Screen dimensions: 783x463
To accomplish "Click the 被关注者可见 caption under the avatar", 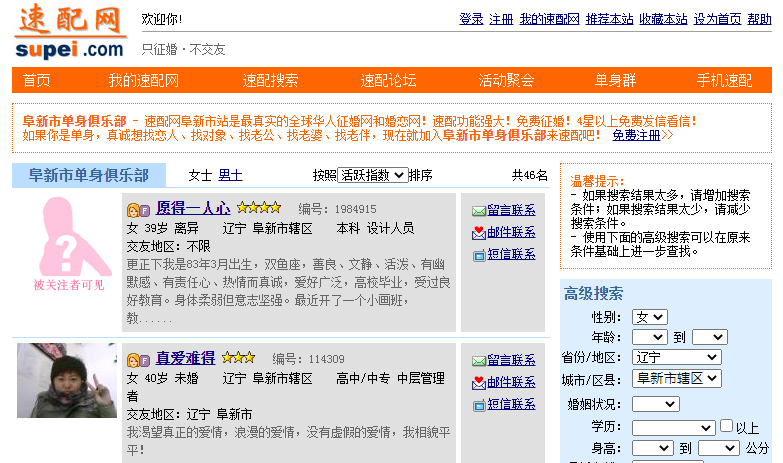I will pos(69,285).
